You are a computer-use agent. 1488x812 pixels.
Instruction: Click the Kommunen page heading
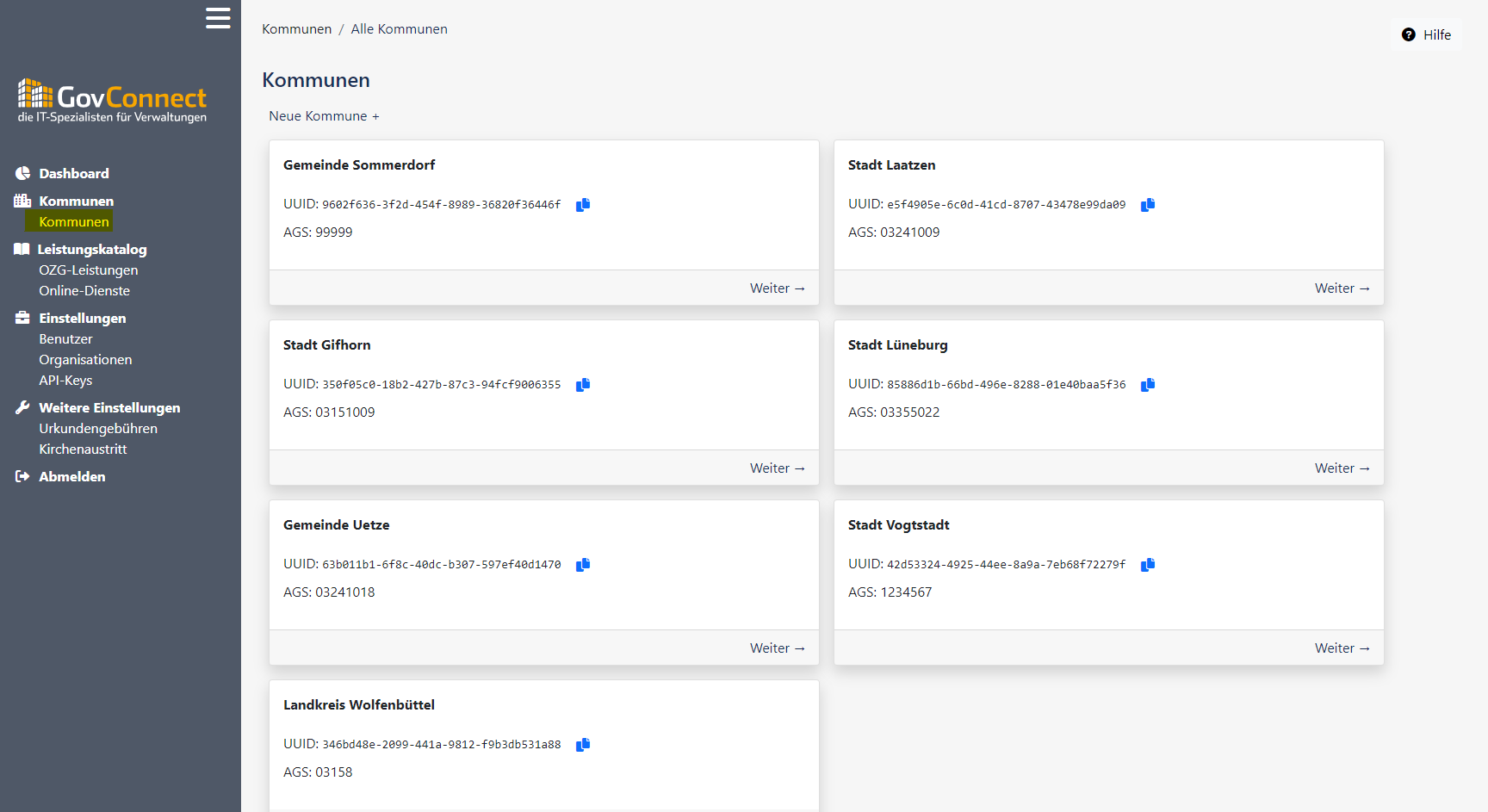(x=316, y=80)
